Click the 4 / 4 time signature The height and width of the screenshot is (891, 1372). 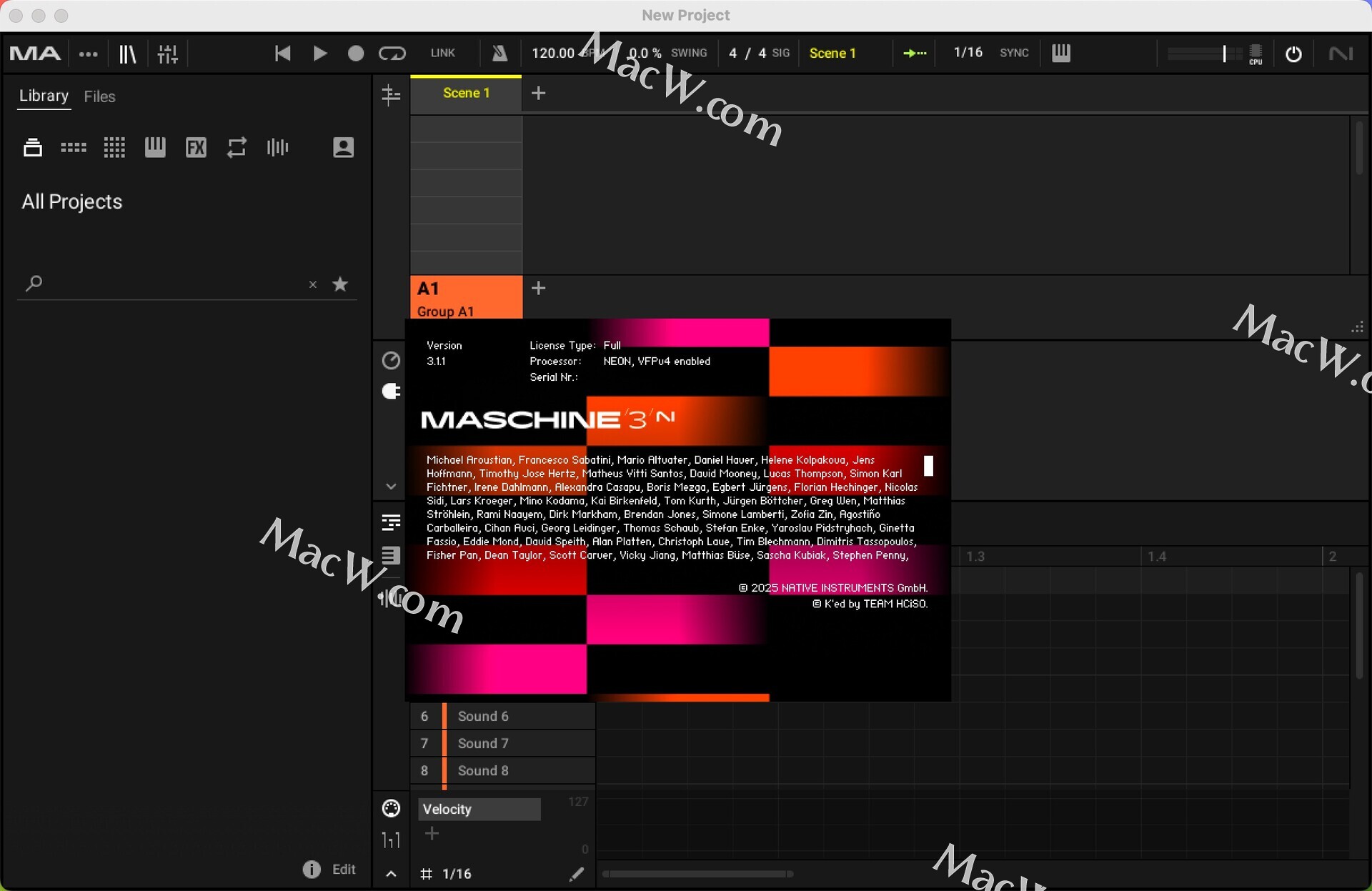tap(747, 53)
